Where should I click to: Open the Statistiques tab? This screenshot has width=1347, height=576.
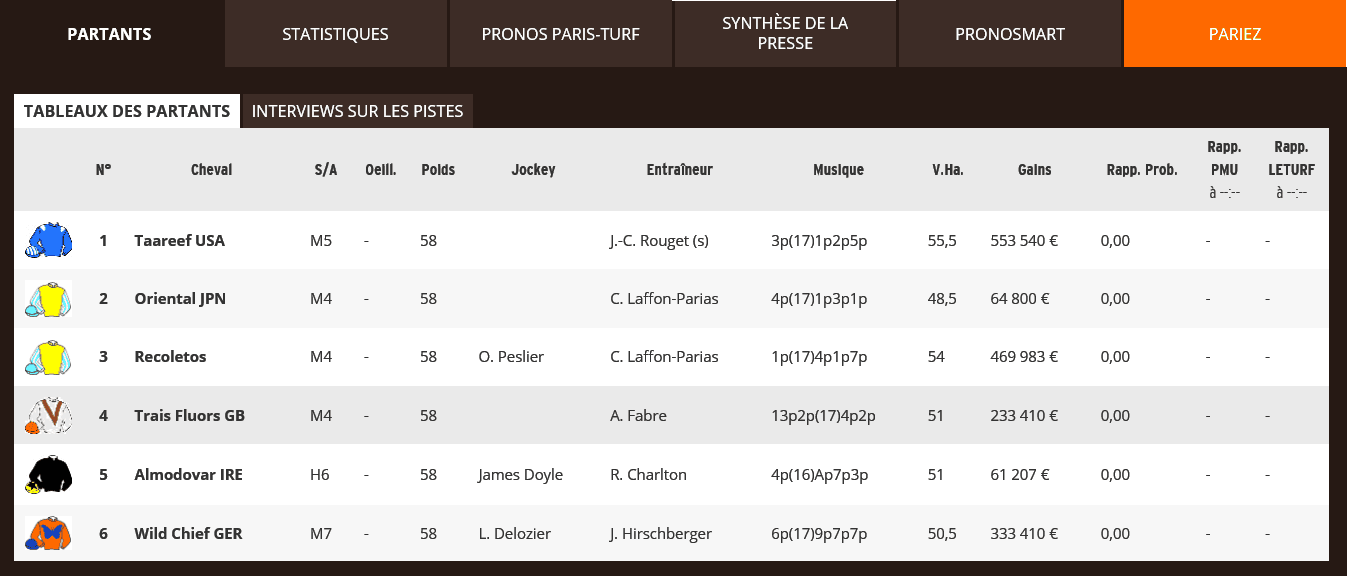point(335,34)
